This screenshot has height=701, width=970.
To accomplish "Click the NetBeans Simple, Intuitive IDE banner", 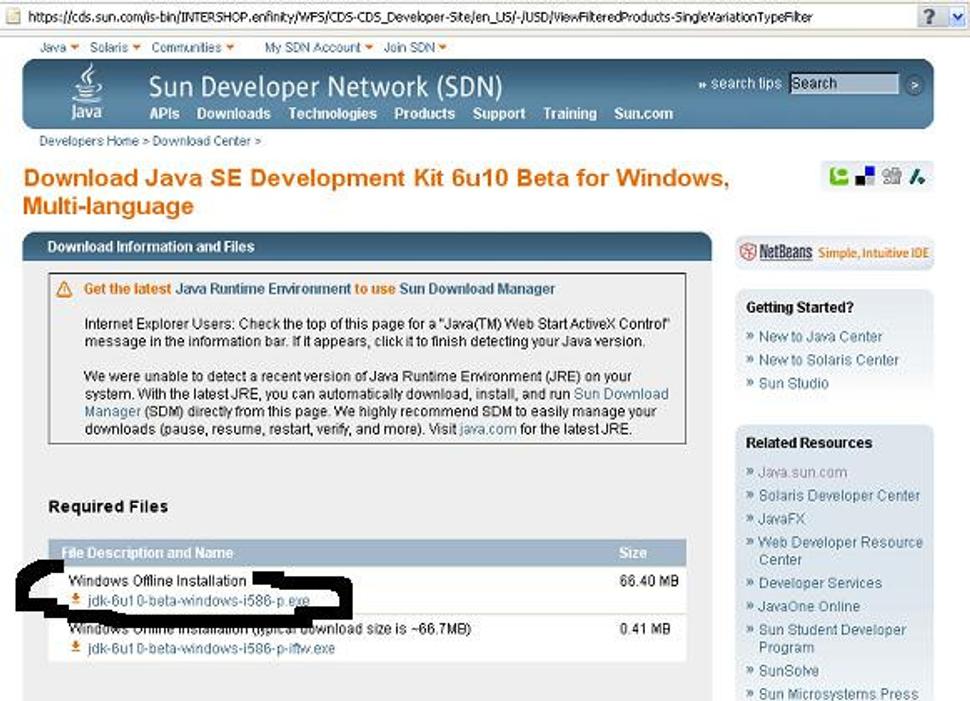I will point(834,252).
